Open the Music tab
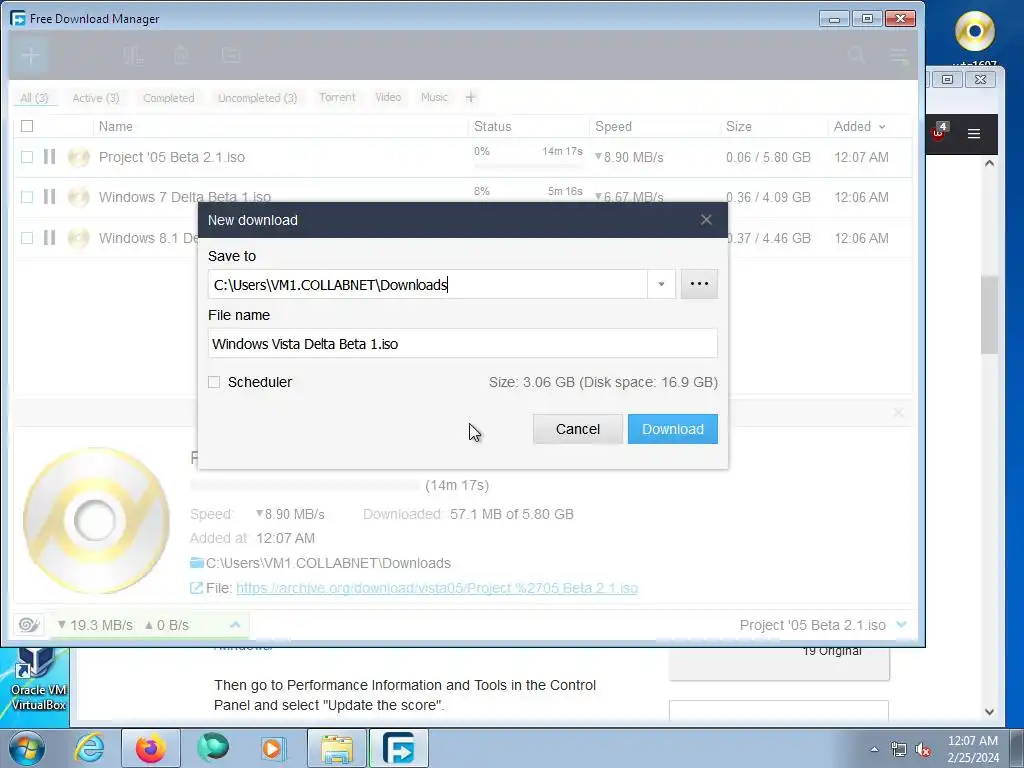 pyautogui.click(x=434, y=97)
